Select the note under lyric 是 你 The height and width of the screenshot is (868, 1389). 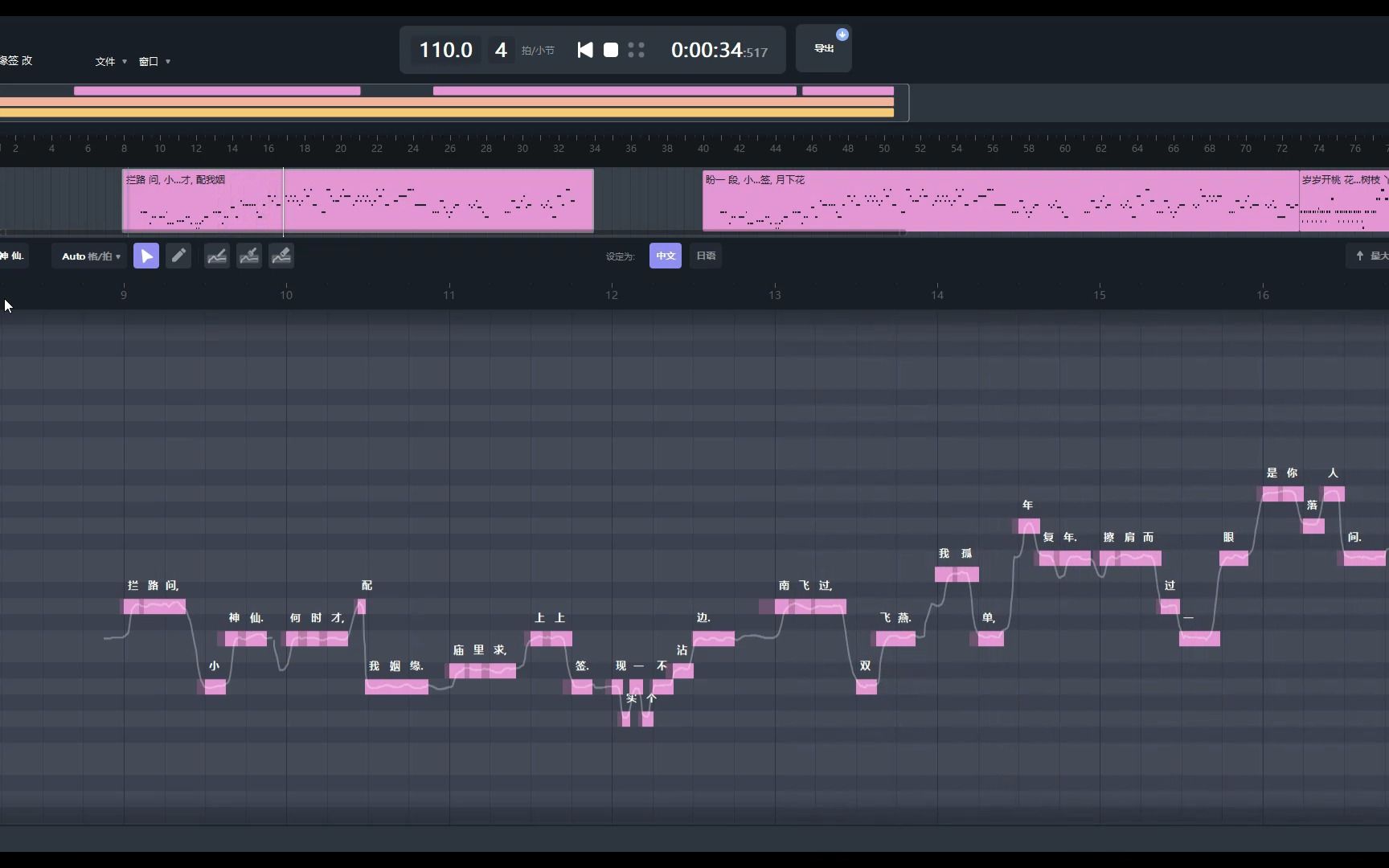(1283, 493)
